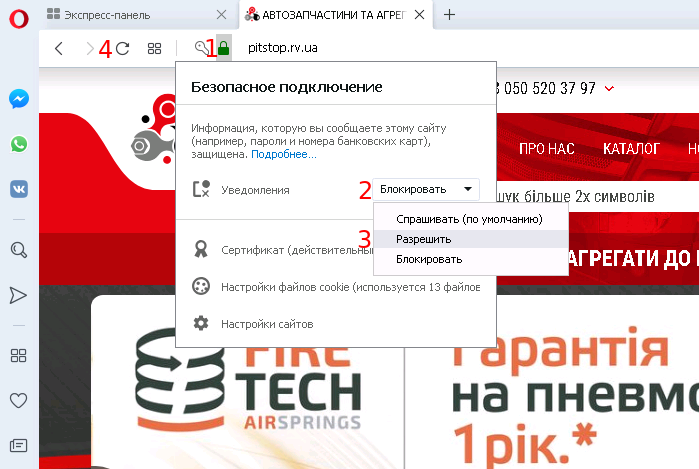Open cookie file settings entry

pos(336,287)
